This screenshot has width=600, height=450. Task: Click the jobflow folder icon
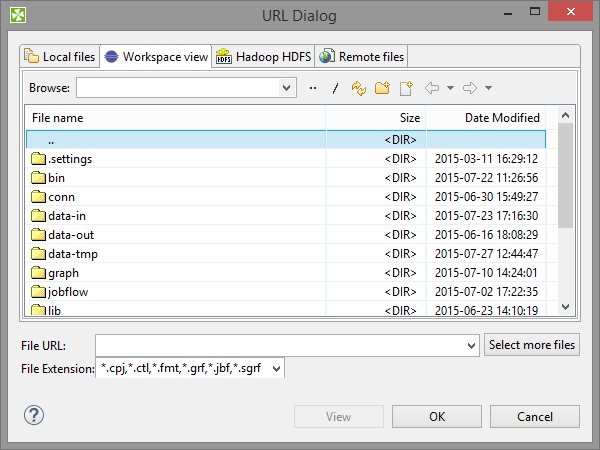click(x=38, y=292)
